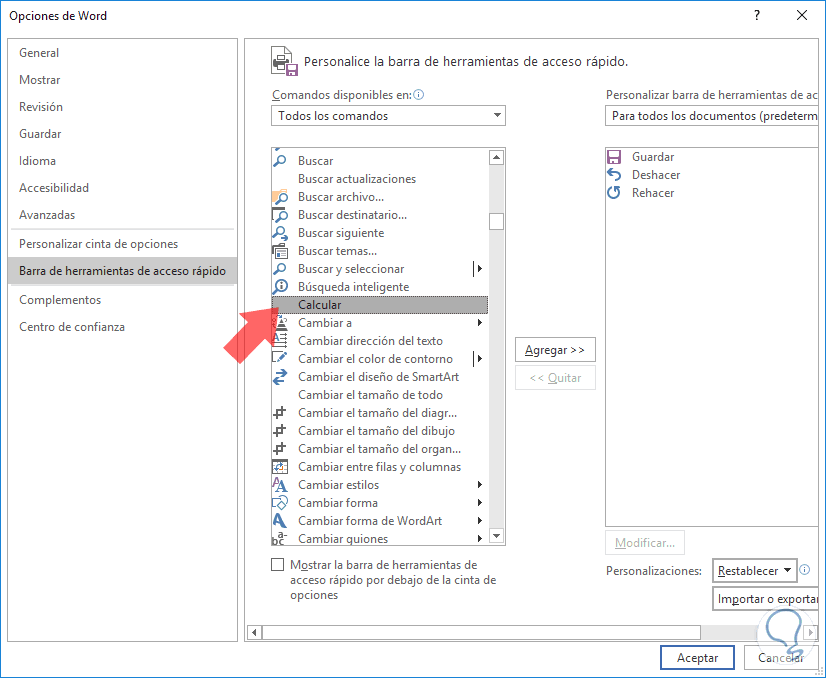The width and height of the screenshot is (826, 678).
Task: Click the Agregar >> button
Action: [555, 350]
